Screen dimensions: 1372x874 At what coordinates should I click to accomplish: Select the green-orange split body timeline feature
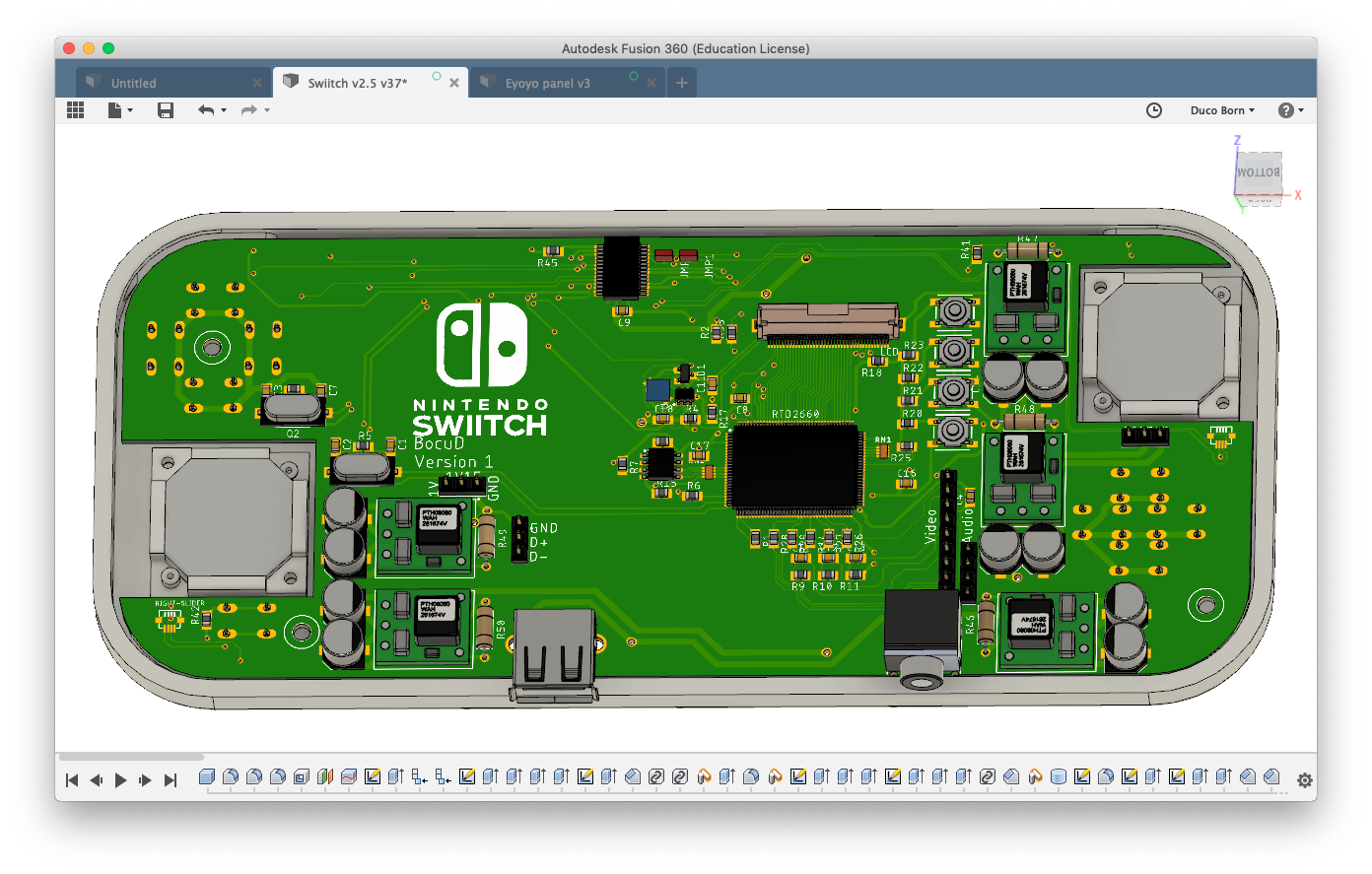pyautogui.click(x=325, y=776)
